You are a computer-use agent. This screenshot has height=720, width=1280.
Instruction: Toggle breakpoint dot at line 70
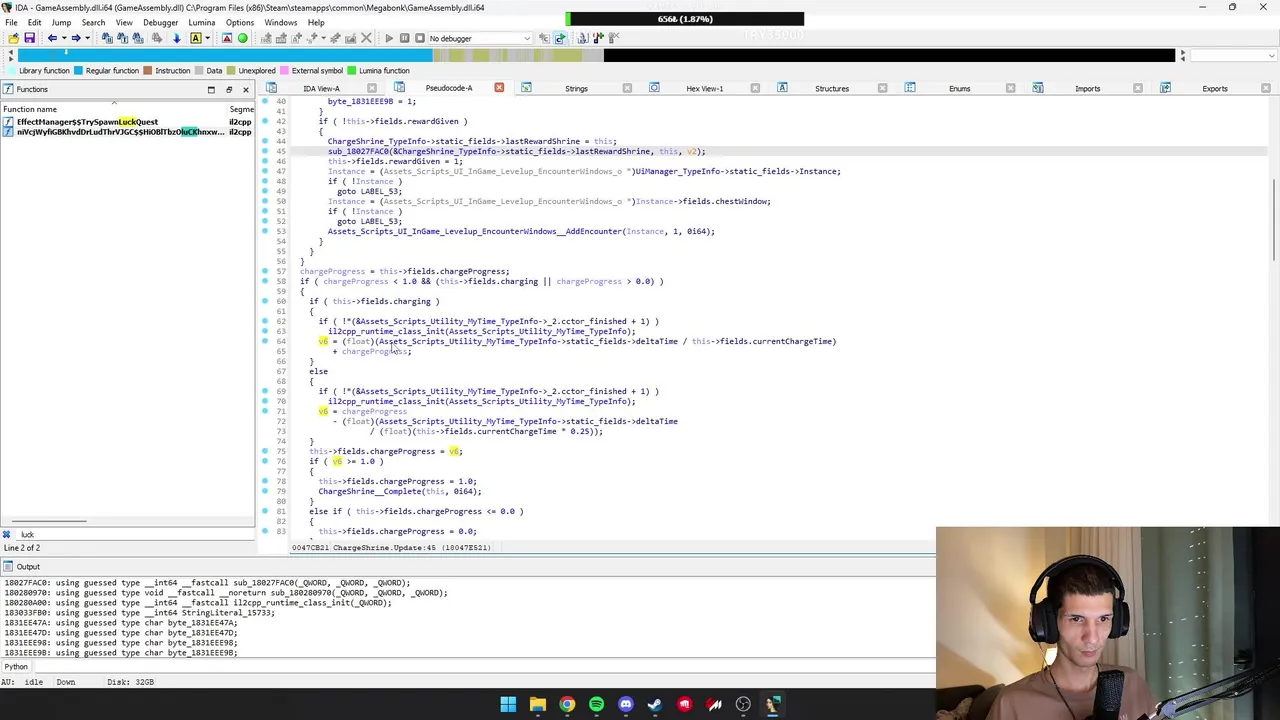point(265,401)
